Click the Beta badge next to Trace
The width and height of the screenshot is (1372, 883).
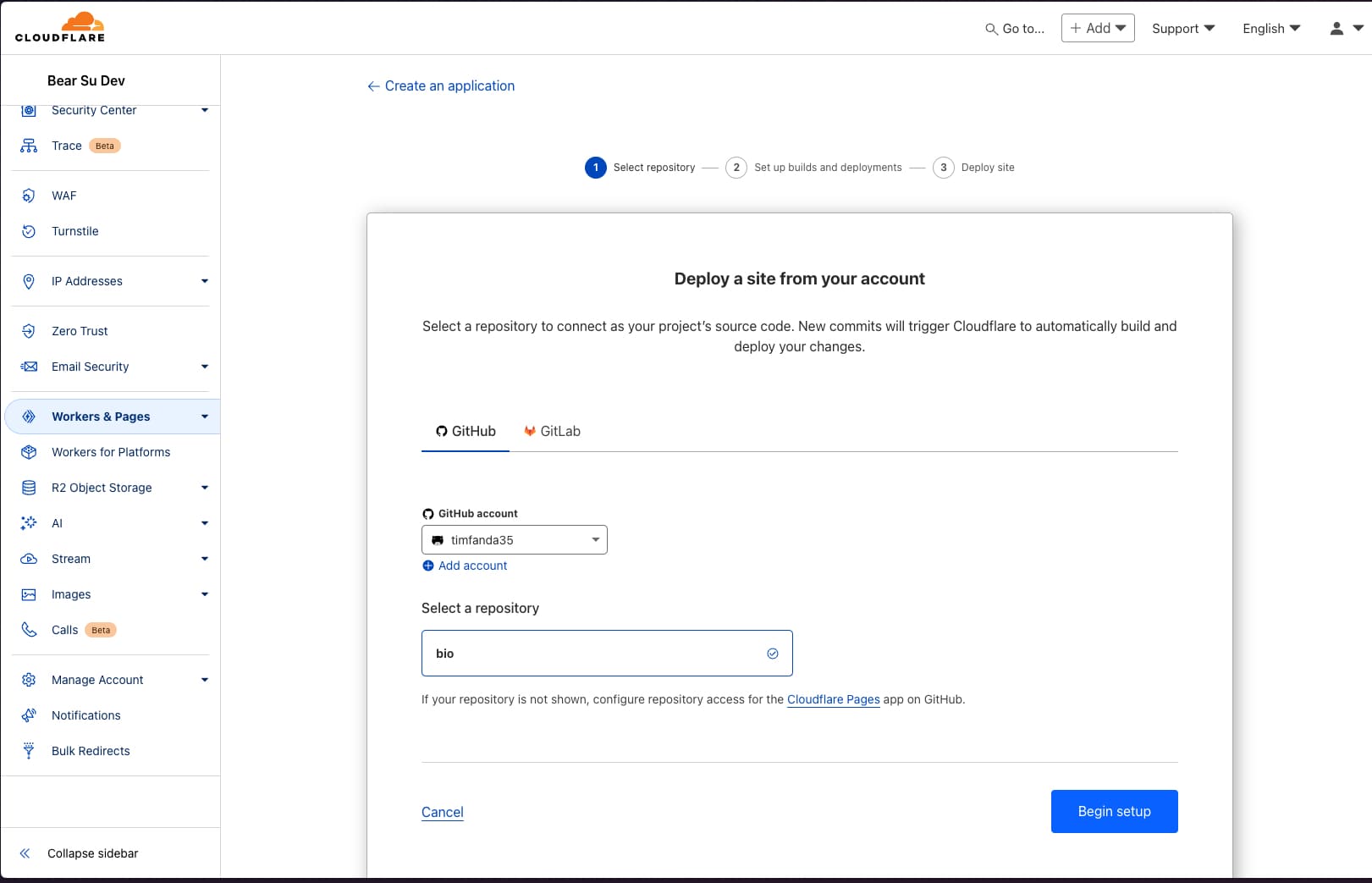[105, 146]
